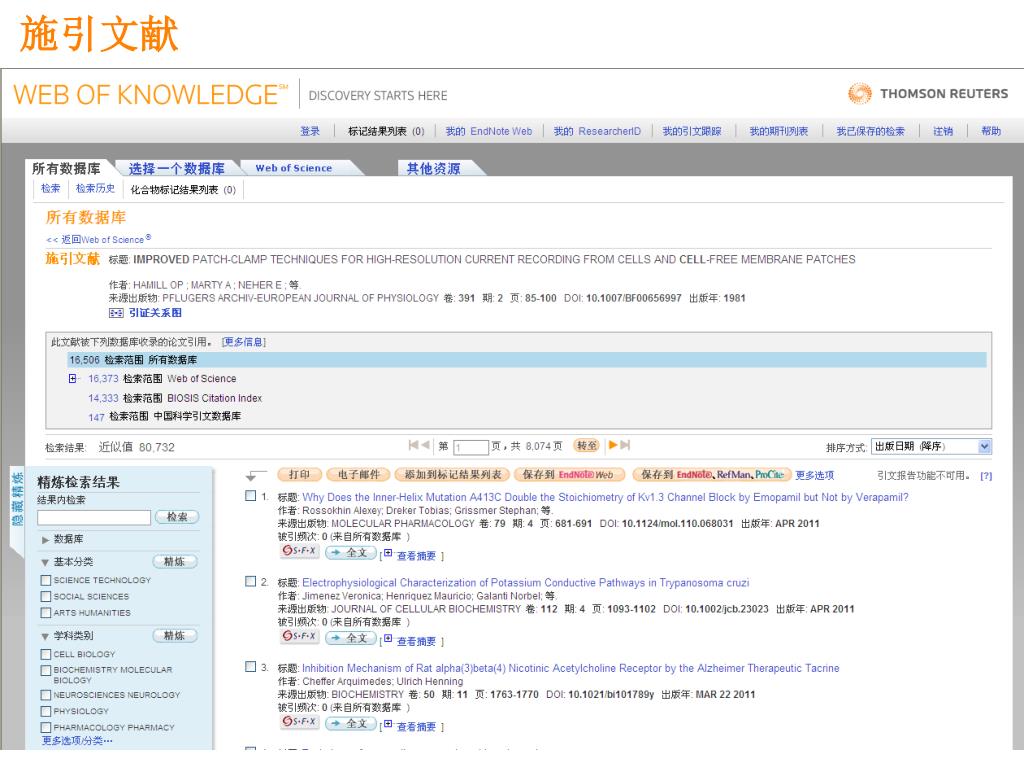Click 返回Web of Science link
The height and width of the screenshot is (768, 1024).
coord(99,240)
